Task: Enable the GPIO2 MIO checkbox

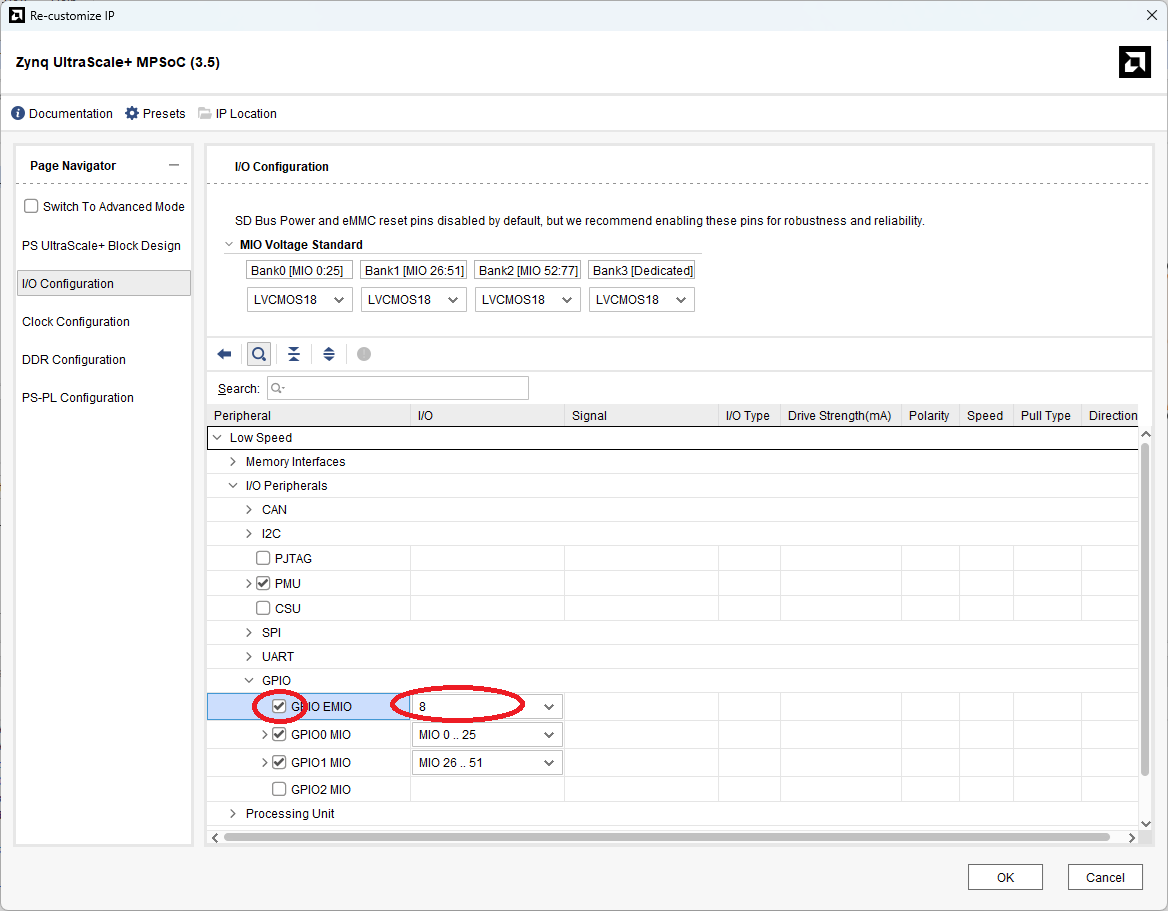Action: (x=279, y=789)
